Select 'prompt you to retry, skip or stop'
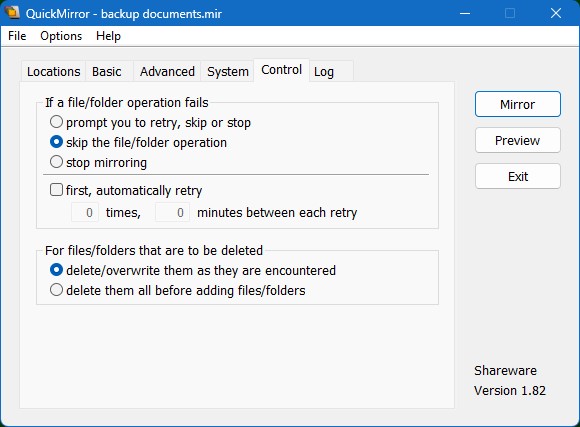Image resolution: width=580 pixels, height=427 pixels. point(150,122)
